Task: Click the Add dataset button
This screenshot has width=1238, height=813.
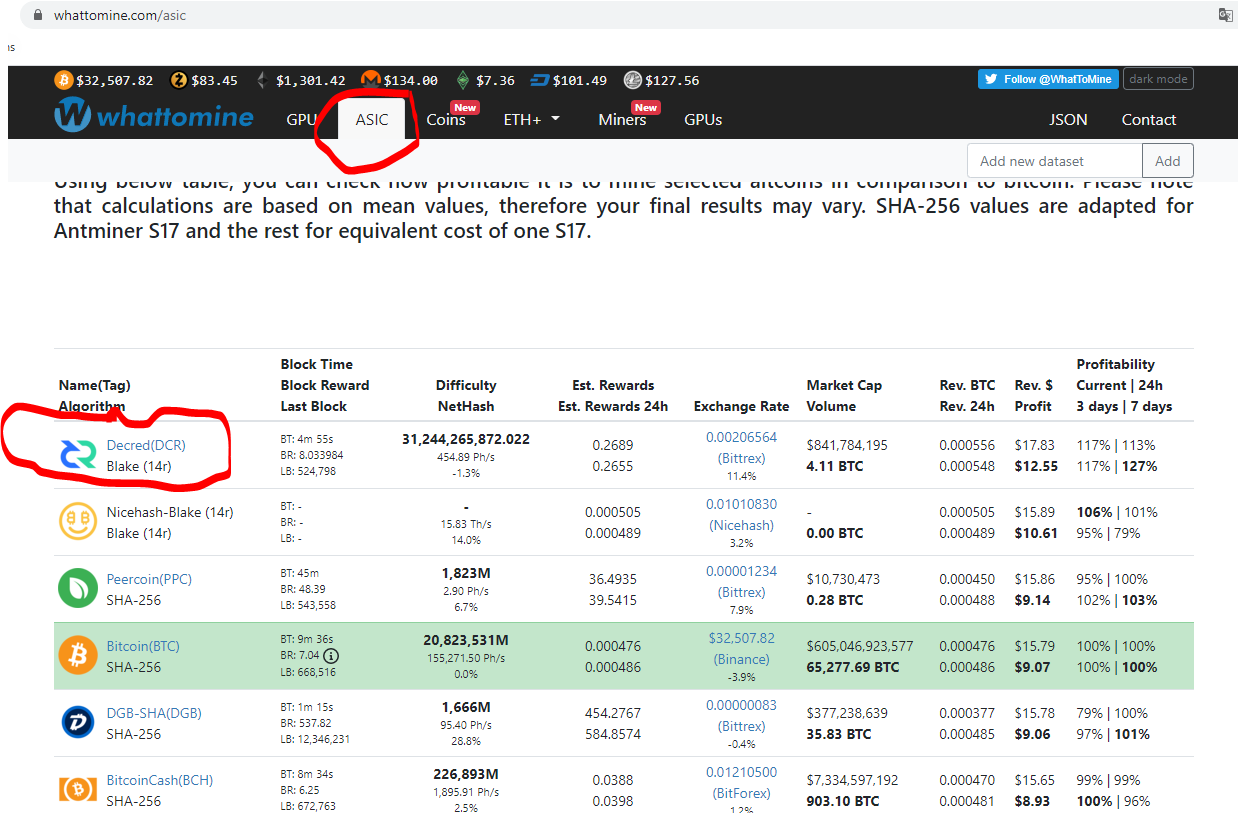Action: click(1167, 161)
